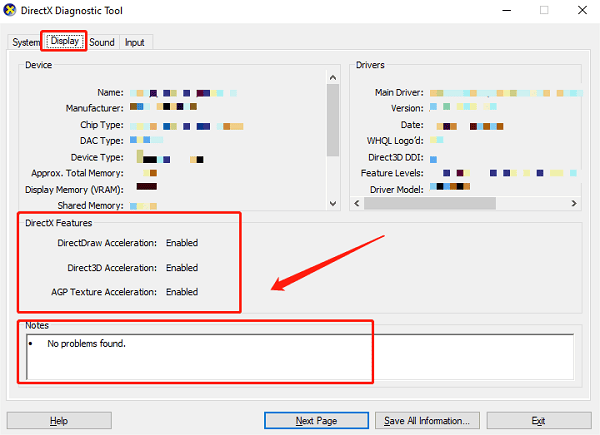Click the 'No problems found.' note
Screen dimensions: 600x435
[86, 344]
